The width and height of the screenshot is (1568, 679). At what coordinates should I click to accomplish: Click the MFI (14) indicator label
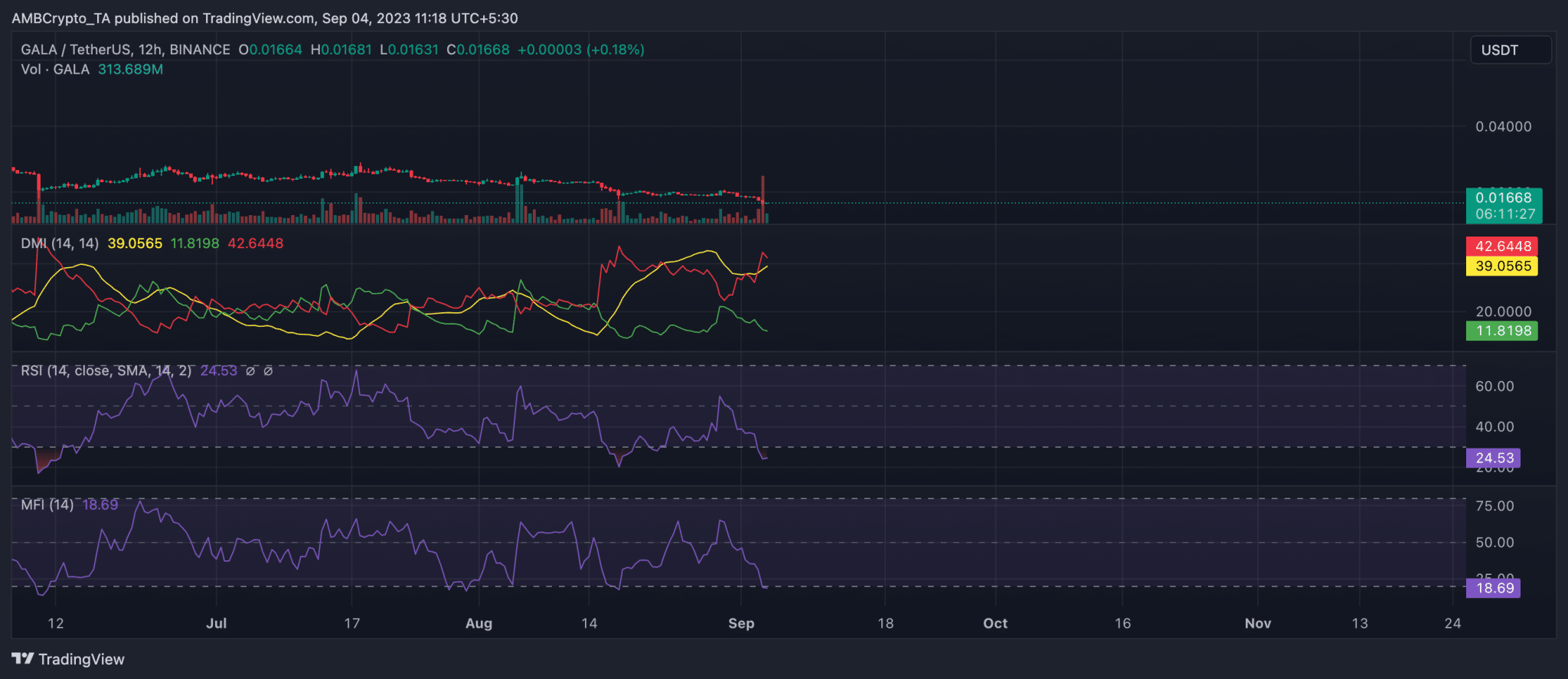(x=47, y=504)
